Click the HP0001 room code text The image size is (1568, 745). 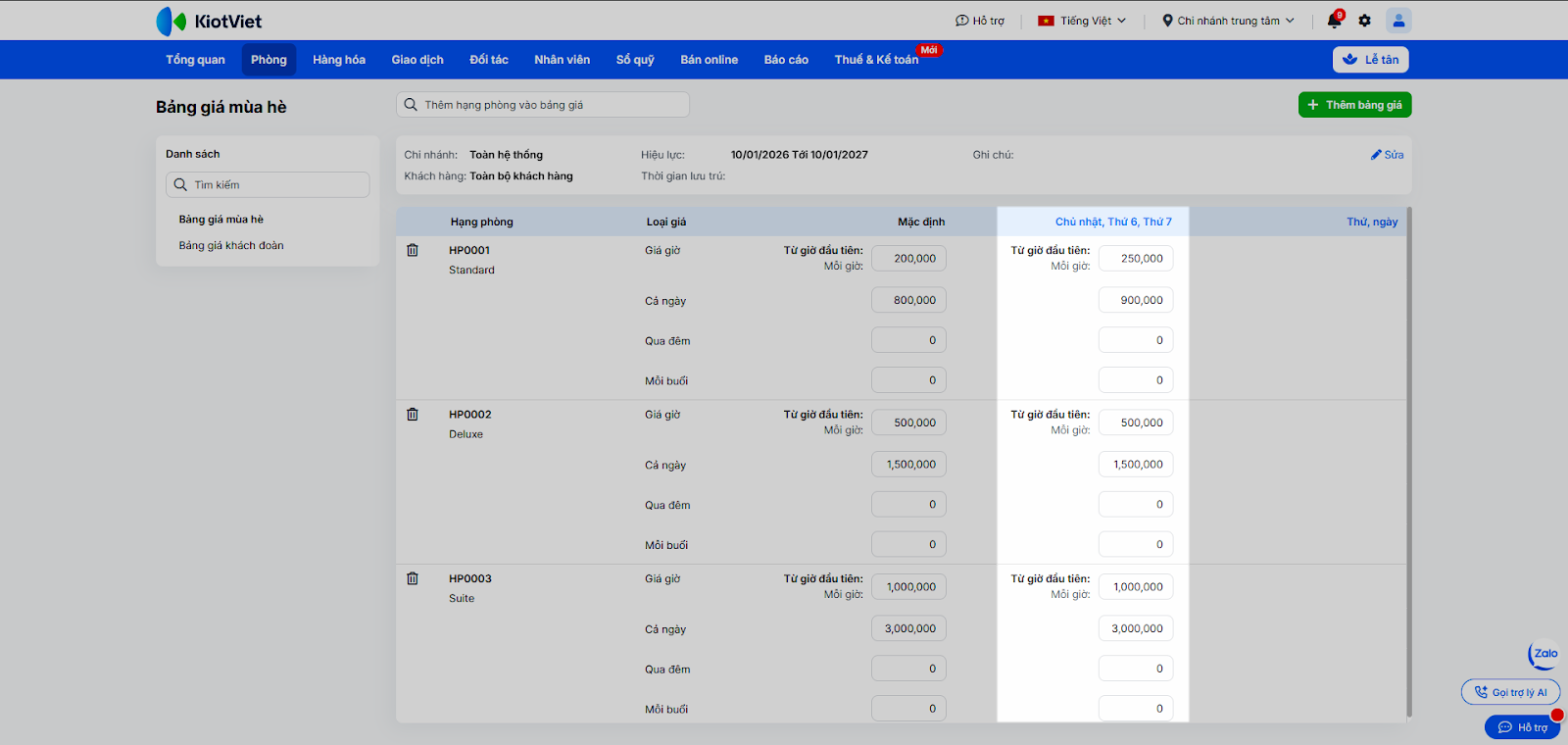[x=469, y=250]
